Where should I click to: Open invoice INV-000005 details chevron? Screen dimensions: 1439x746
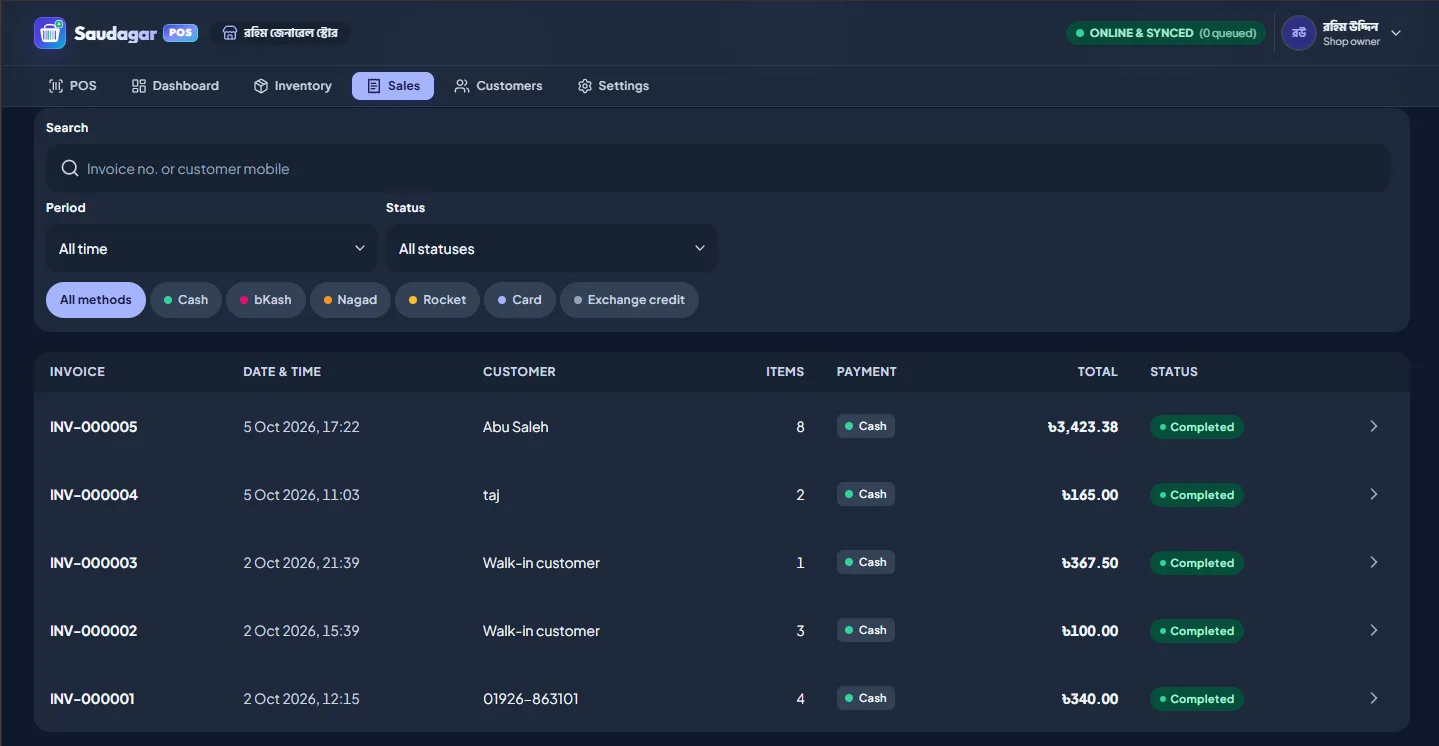(x=1374, y=426)
